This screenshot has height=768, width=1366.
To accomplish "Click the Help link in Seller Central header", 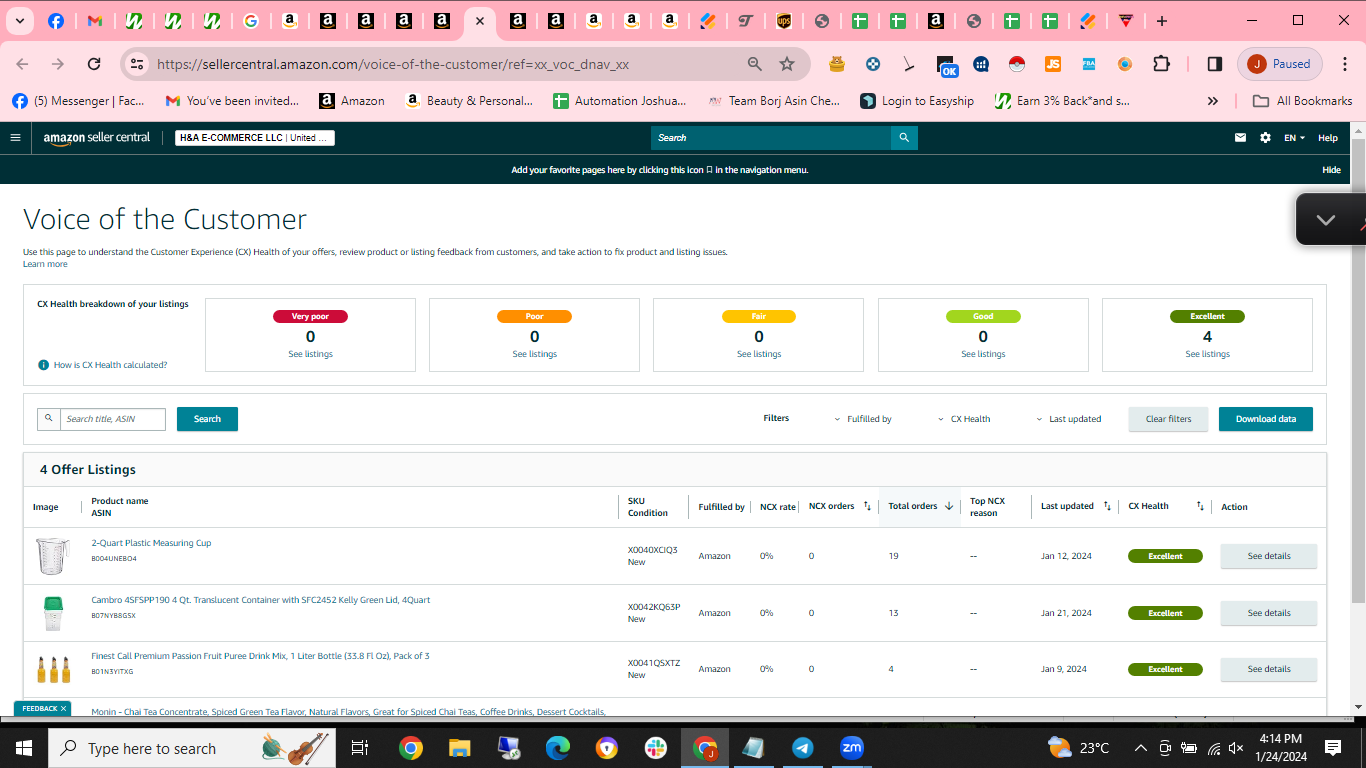I will coord(1328,138).
